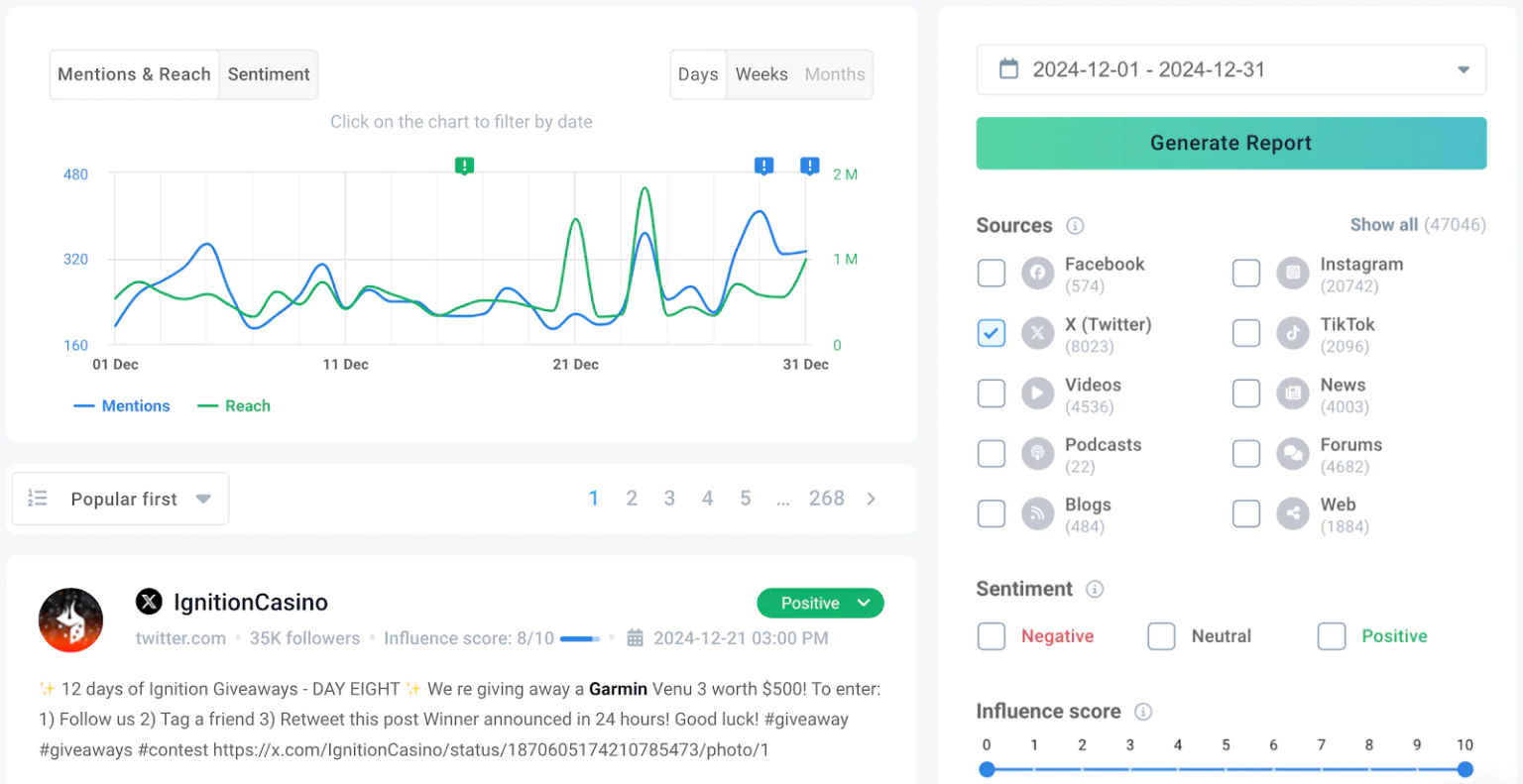1523x784 pixels.
Task: Click the Generate Report button
Action: 1230,143
